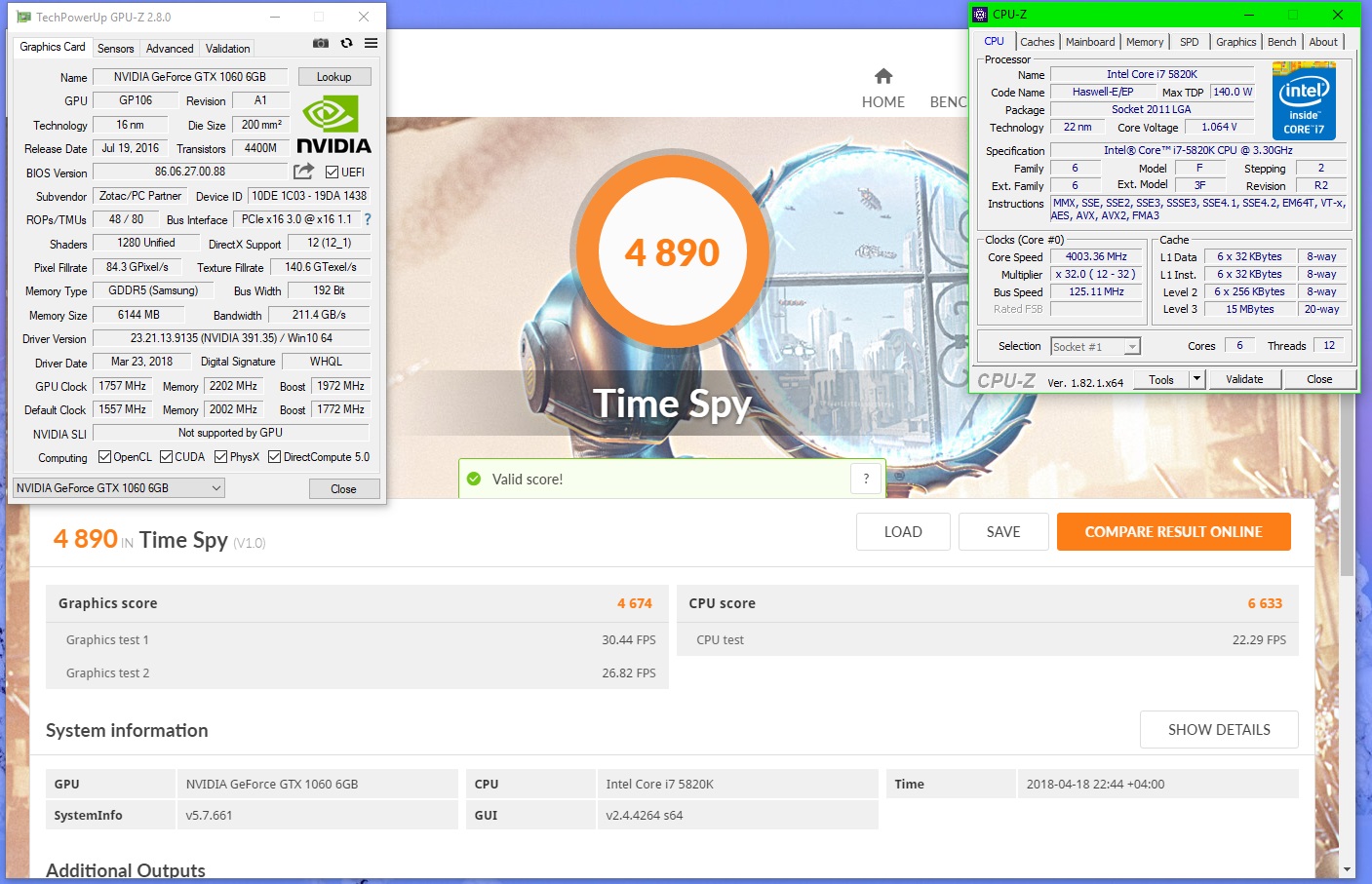Image resolution: width=1372 pixels, height=884 pixels.
Task: Open the Graphics tab in CPU-Z
Action: (x=1236, y=42)
